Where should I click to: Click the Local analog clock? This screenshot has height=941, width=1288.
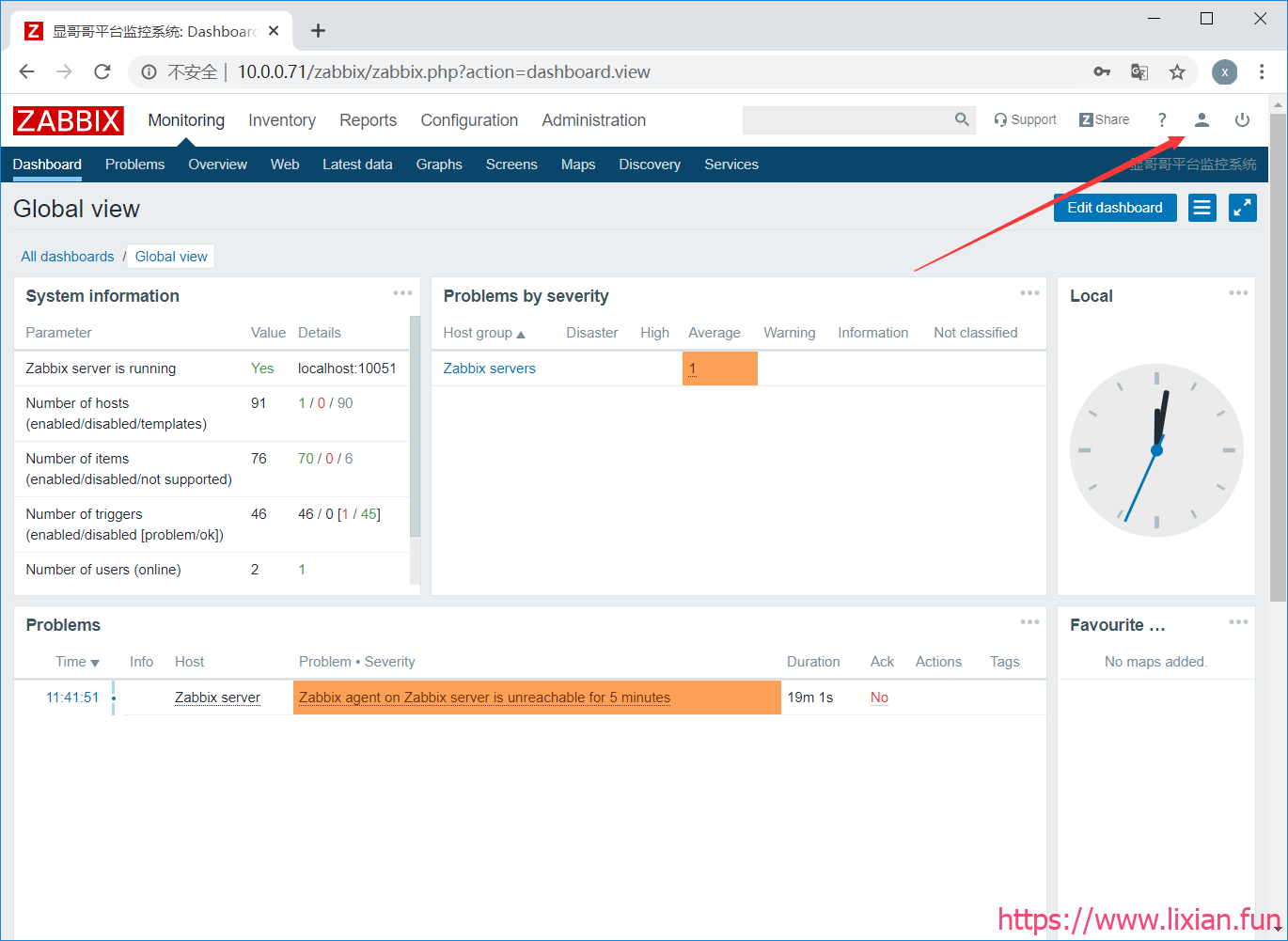(x=1156, y=450)
